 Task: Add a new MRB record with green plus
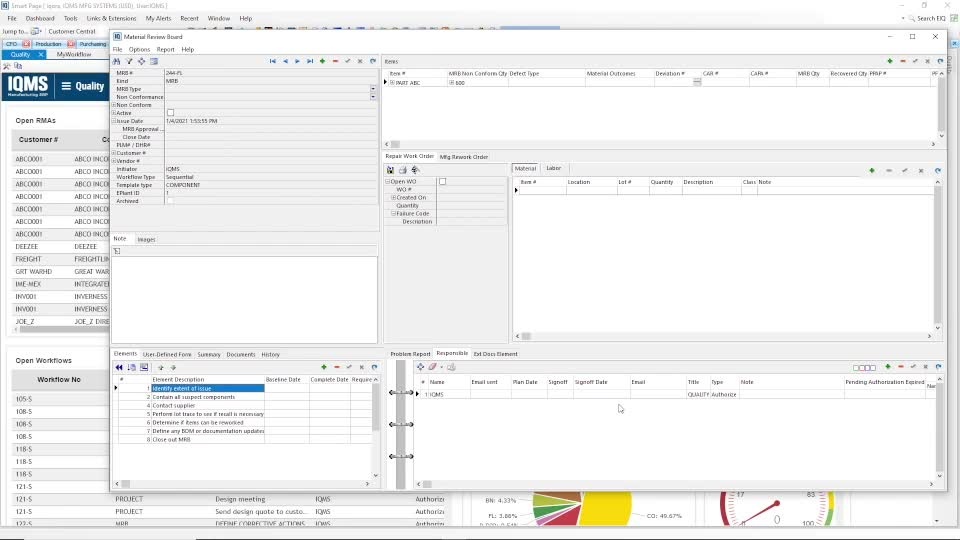323,61
